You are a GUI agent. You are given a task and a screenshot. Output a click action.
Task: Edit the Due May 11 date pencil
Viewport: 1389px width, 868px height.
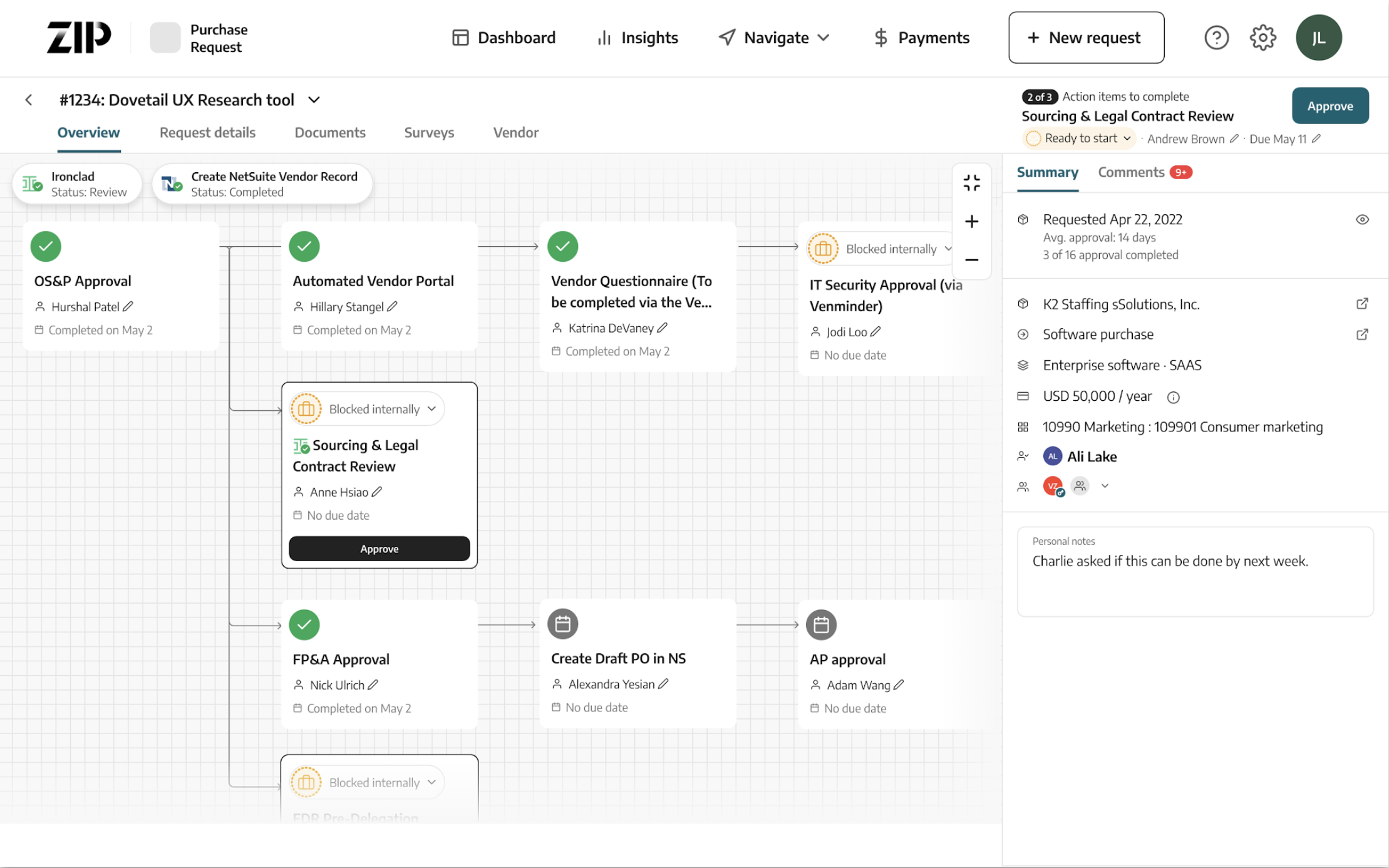pos(1316,138)
